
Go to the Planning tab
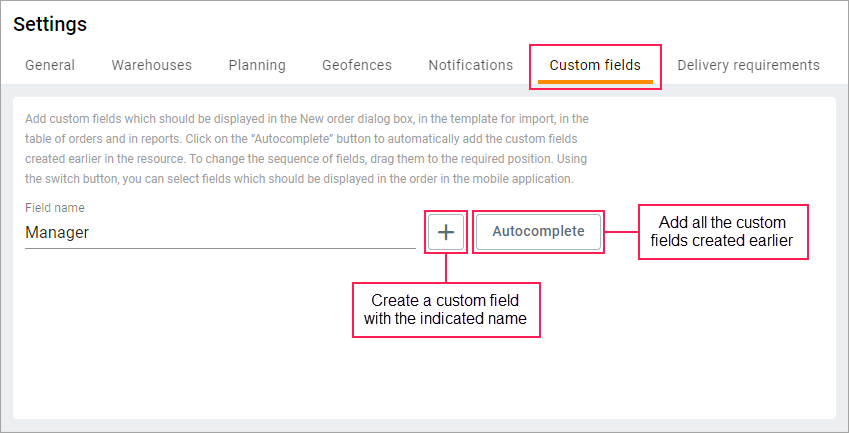257,65
